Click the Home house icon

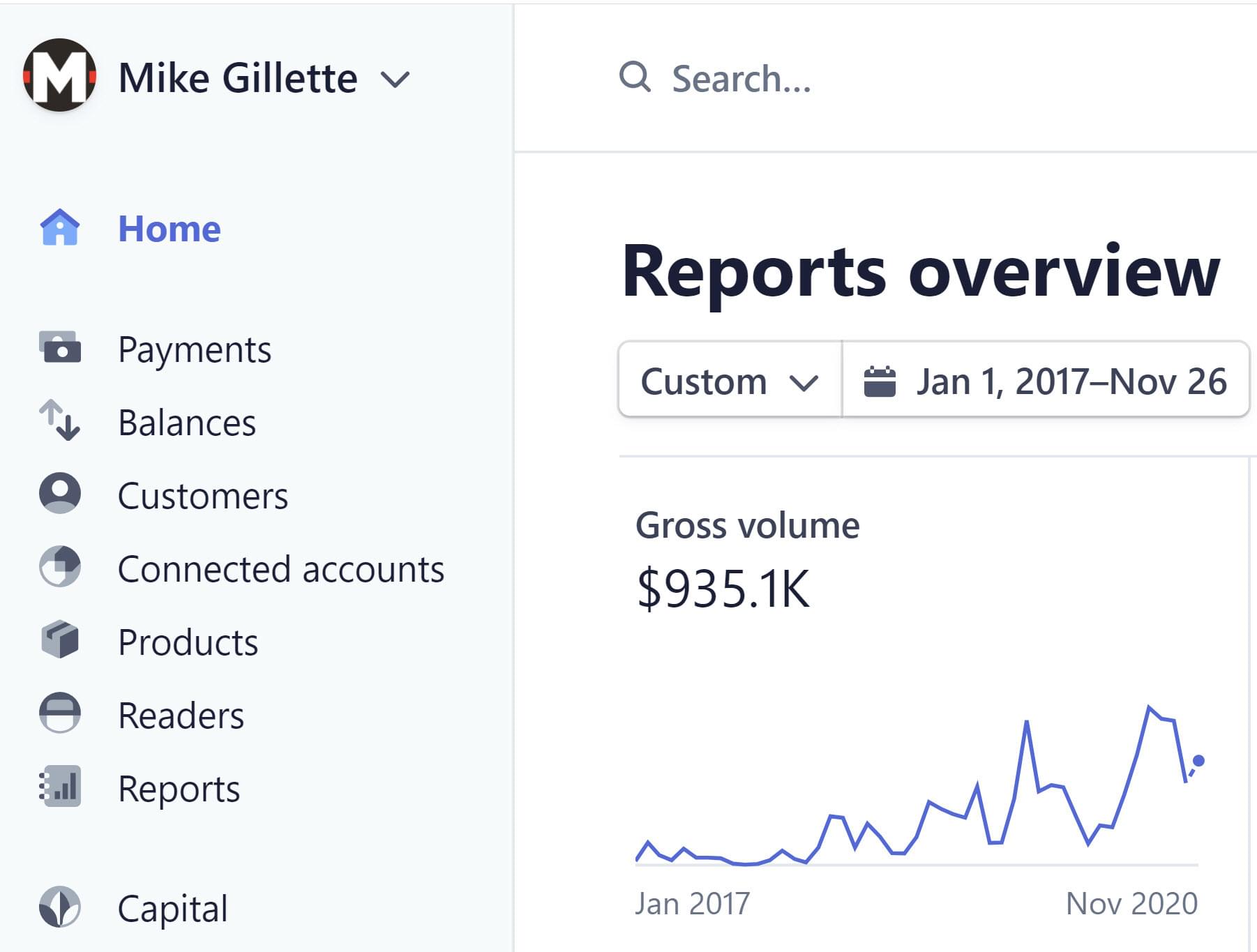(x=60, y=228)
